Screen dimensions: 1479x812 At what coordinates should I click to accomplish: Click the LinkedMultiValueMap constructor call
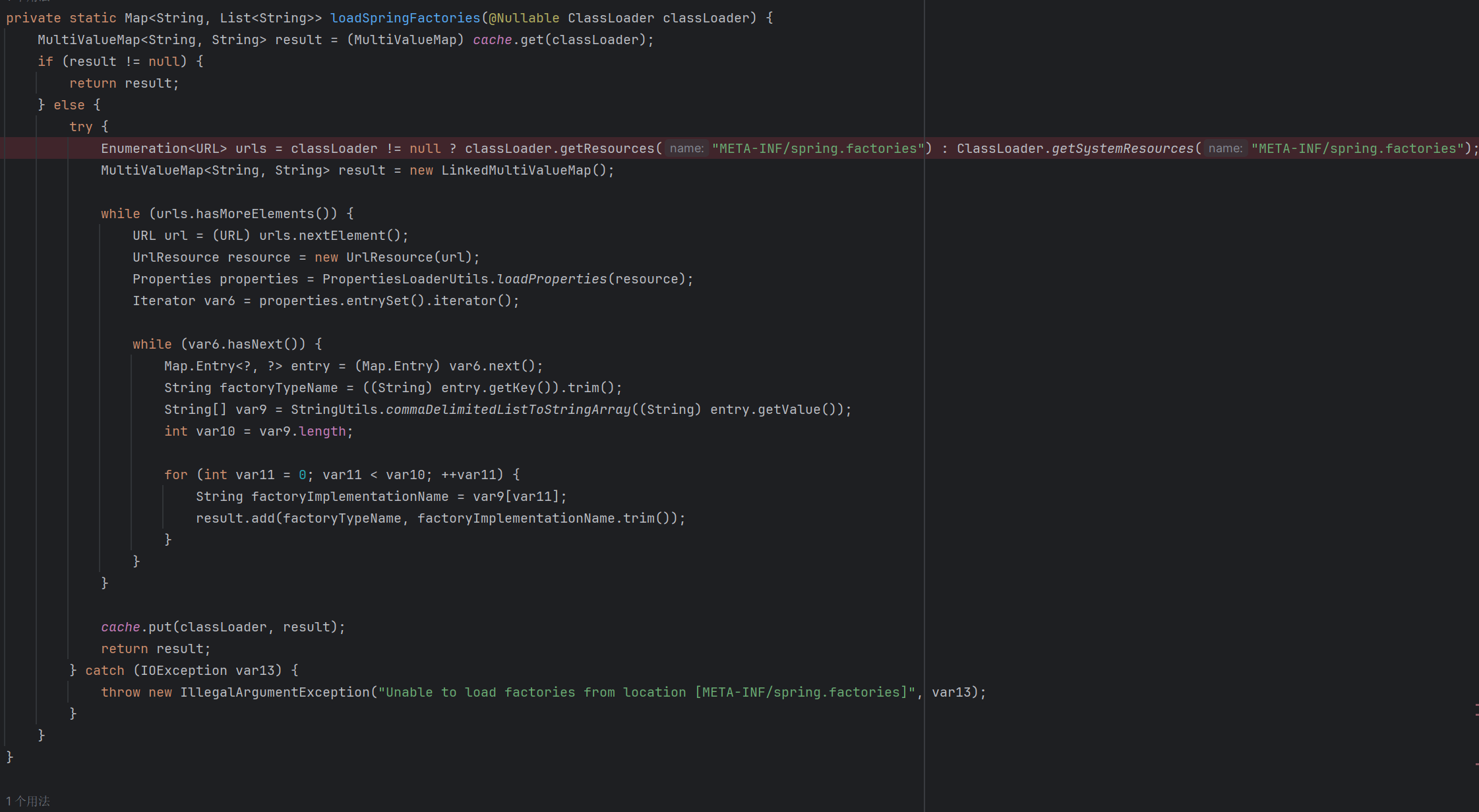tap(516, 170)
